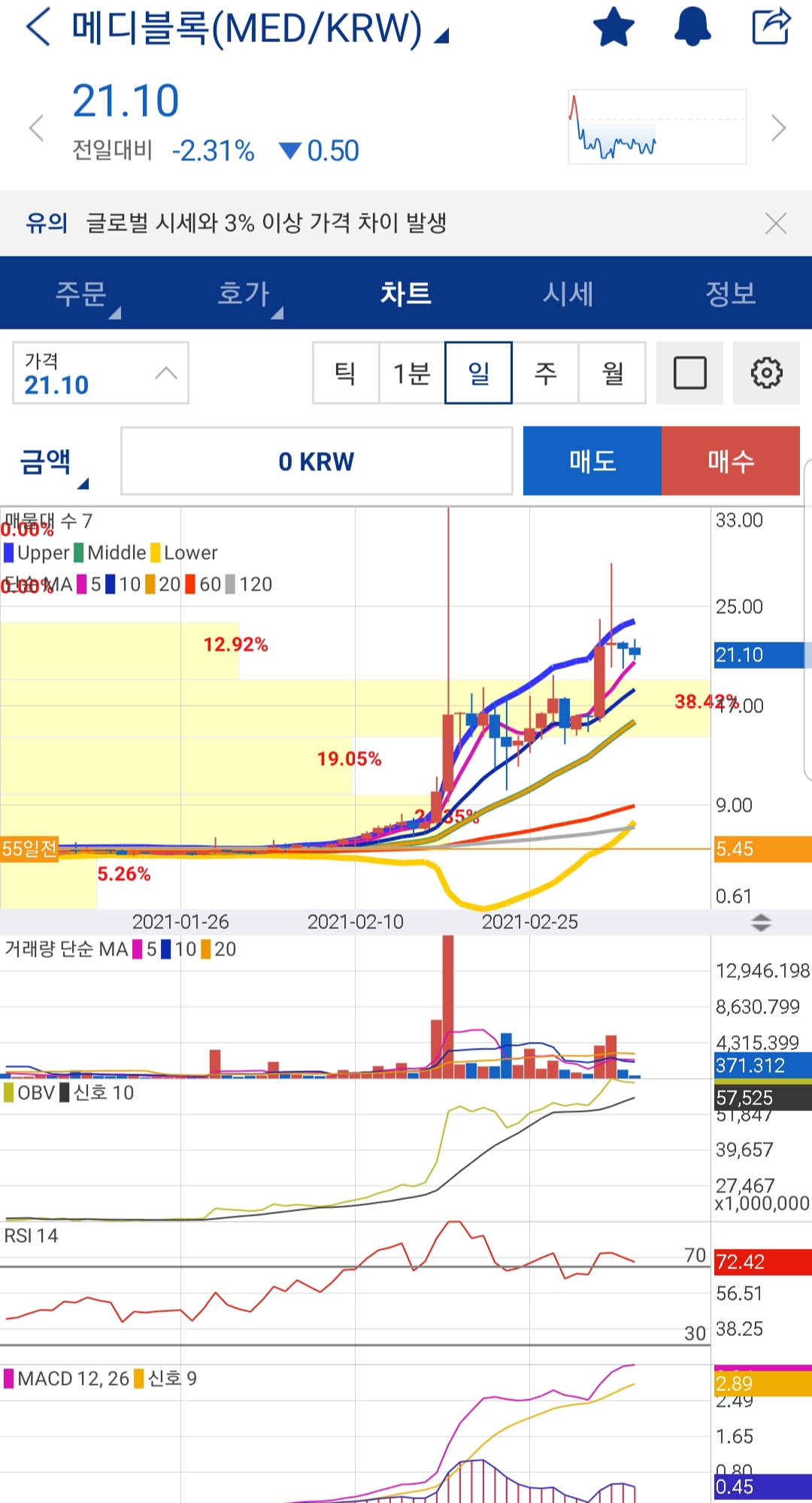Tap the OBV indicator legend
The width and height of the screenshot is (812, 1503).
tap(29, 1093)
